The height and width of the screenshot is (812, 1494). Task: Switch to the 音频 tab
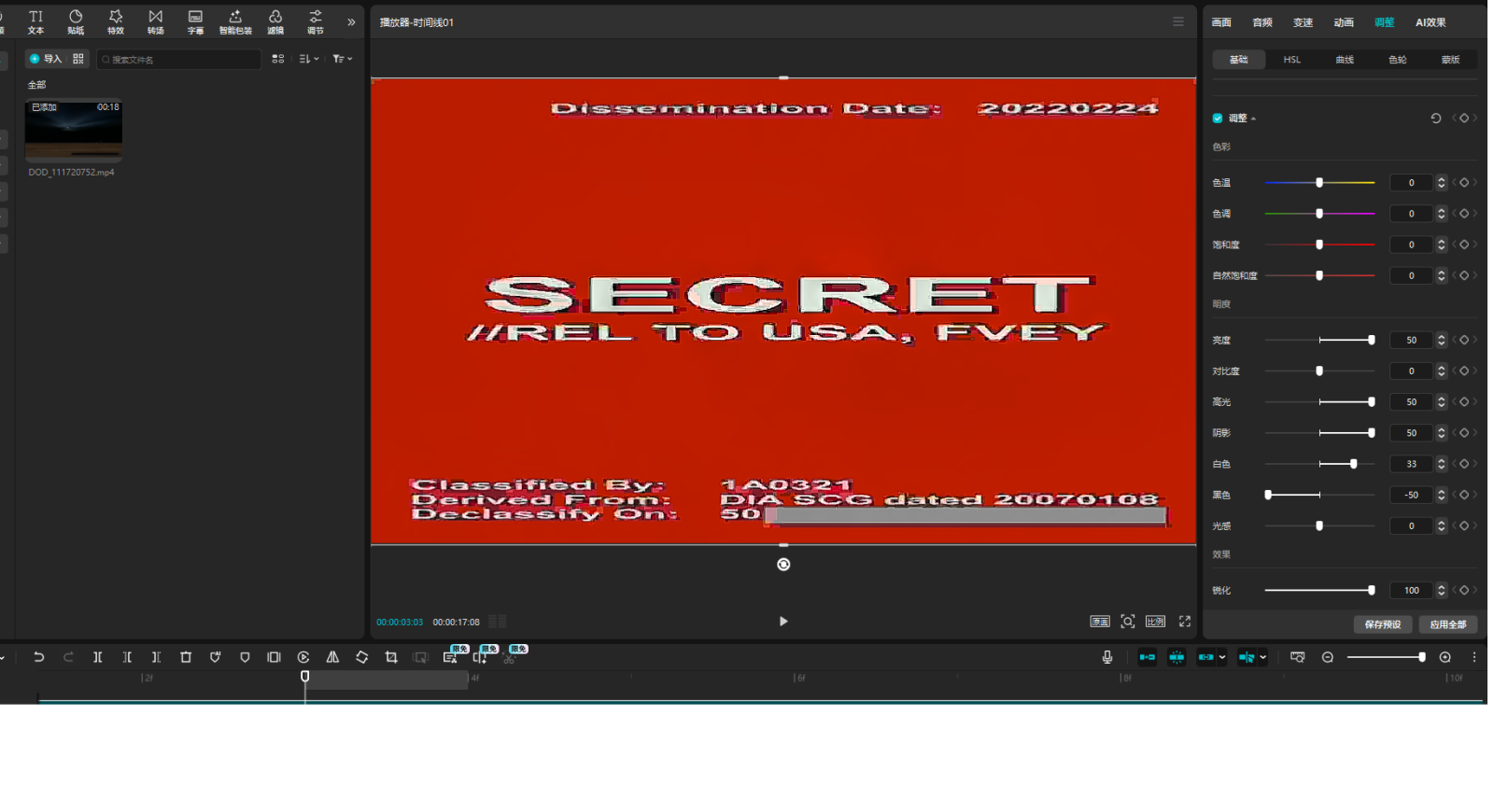coord(1262,22)
